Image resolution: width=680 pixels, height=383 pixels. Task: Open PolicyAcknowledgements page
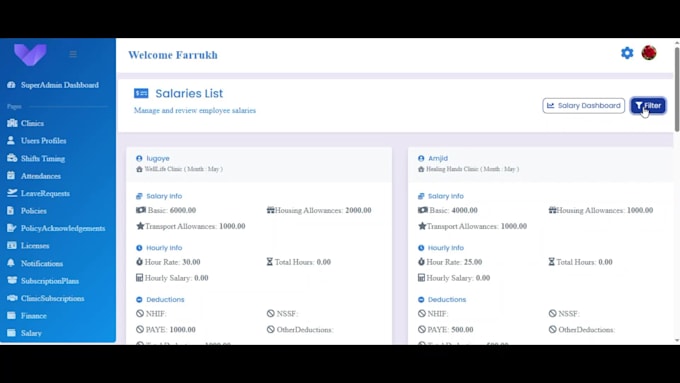tap(63, 228)
